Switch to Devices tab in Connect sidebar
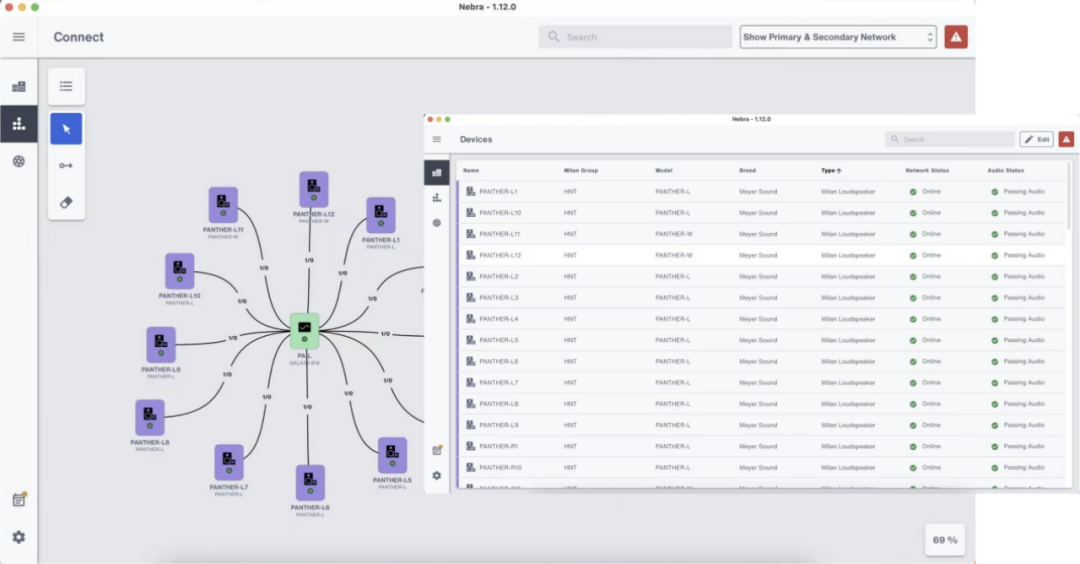The width and height of the screenshot is (1080, 564). tap(18, 87)
